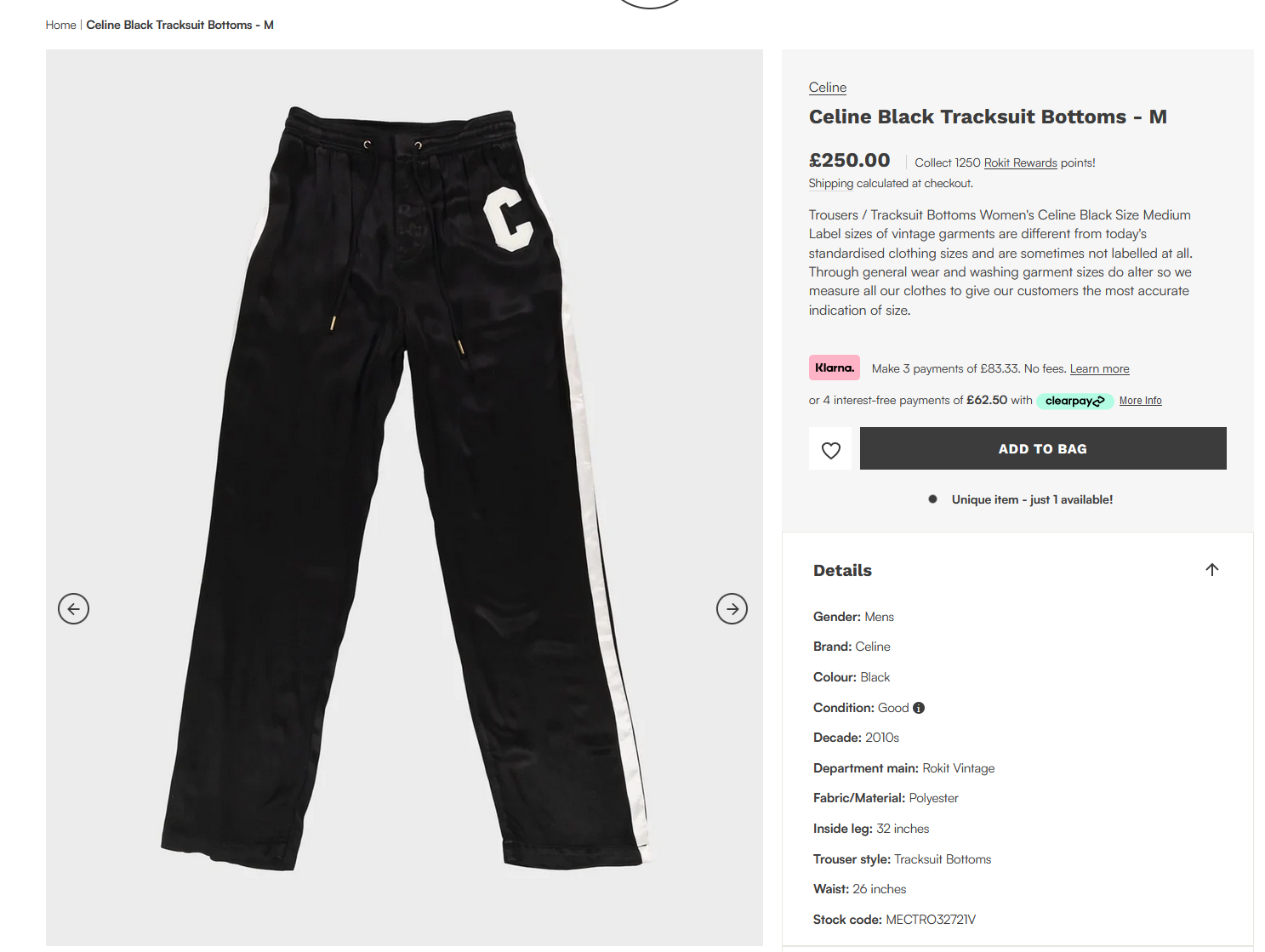The width and height of the screenshot is (1265, 952).
Task: Open Shipping policy link
Action: click(x=831, y=184)
